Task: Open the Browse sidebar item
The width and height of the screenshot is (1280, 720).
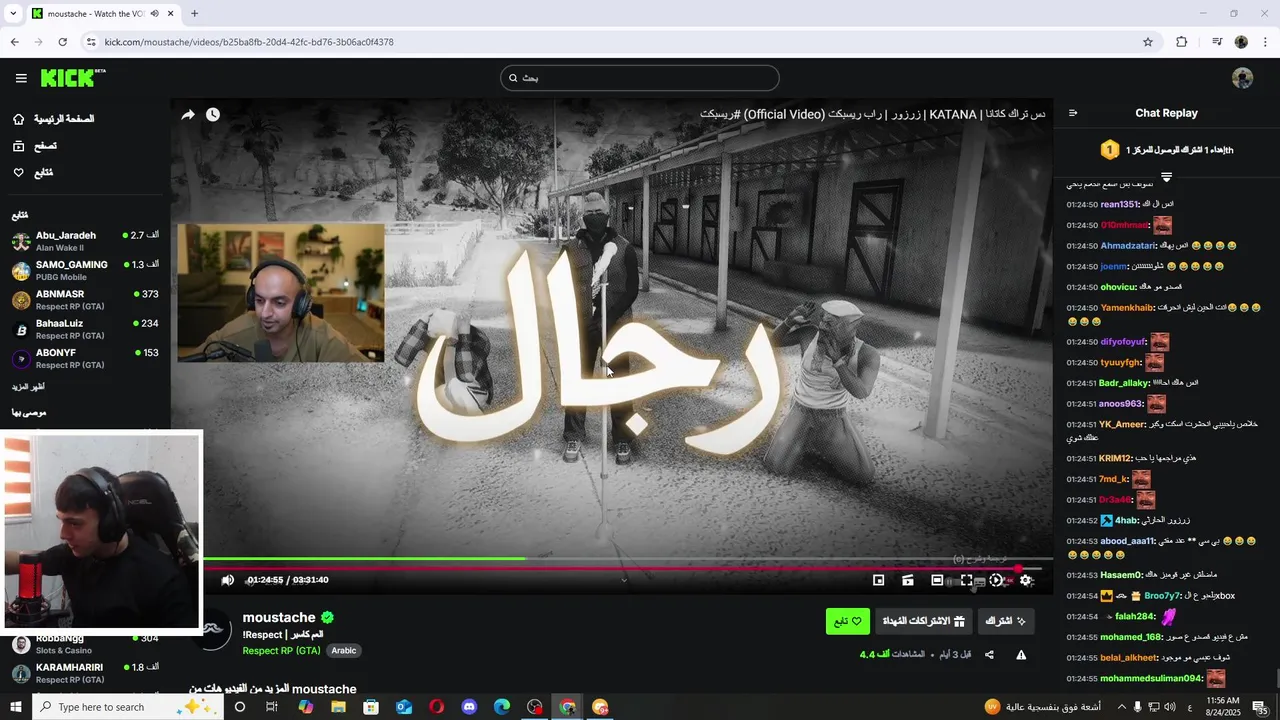Action: point(35,146)
